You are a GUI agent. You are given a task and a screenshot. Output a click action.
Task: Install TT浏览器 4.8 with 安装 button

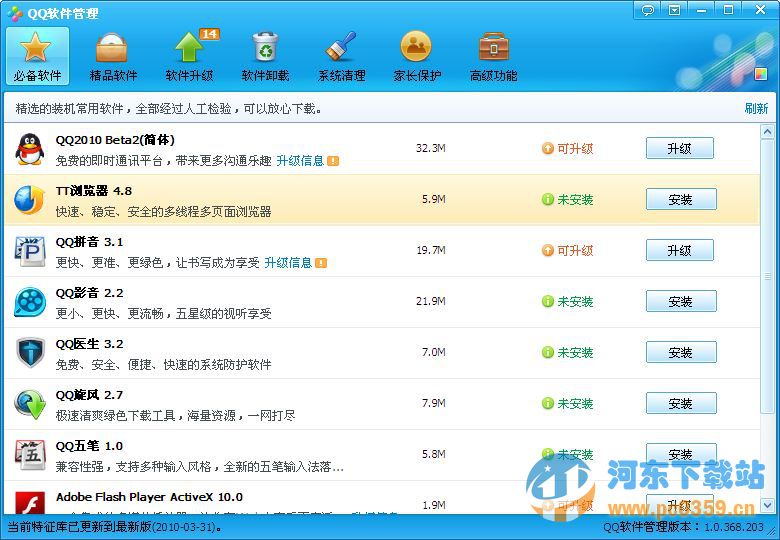pos(681,199)
